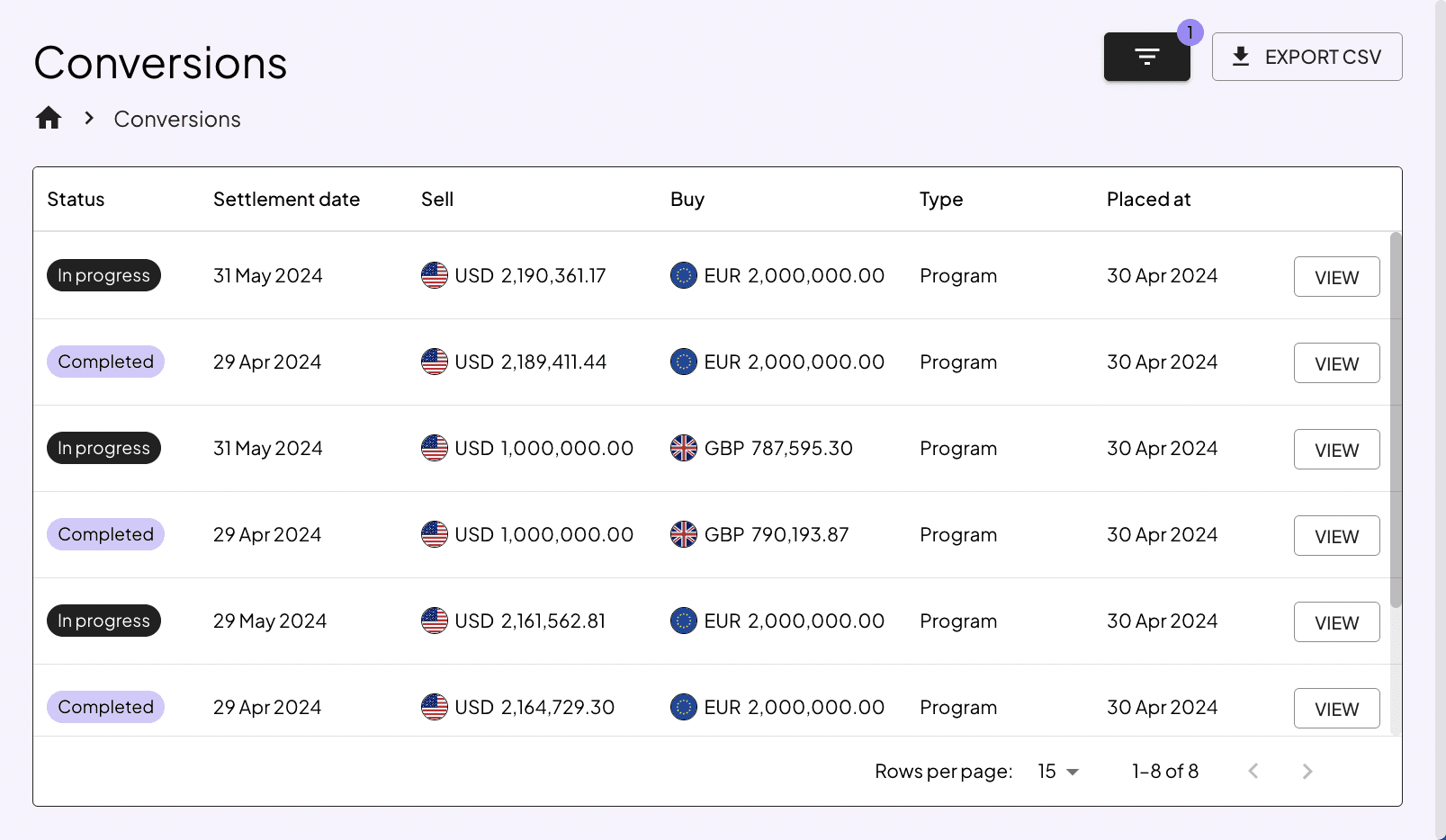The height and width of the screenshot is (840, 1446).
Task: Export conversions as CSV
Action: (1307, 57)
